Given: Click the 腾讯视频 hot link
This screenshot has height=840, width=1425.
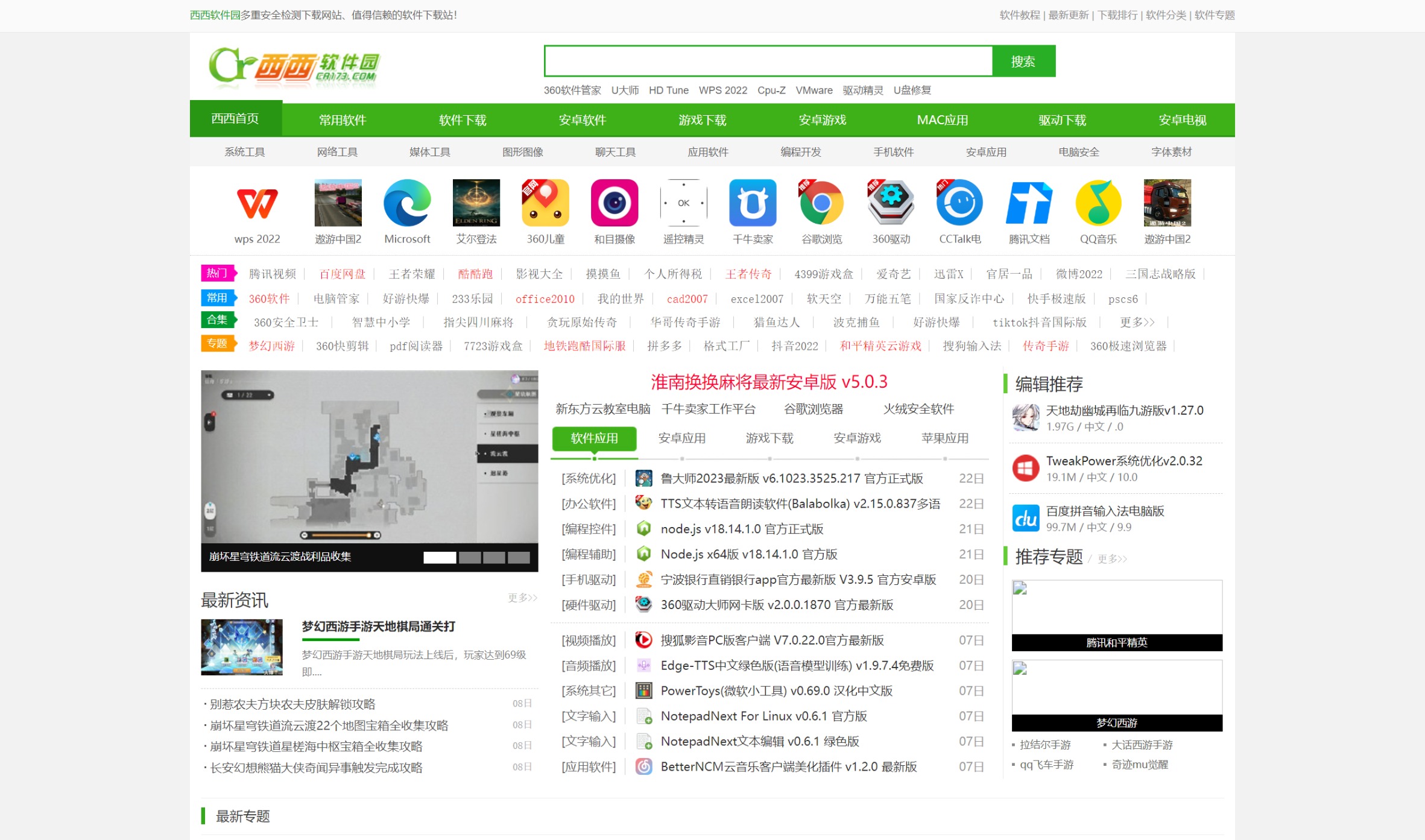Looking at the screenshot, I should click(273, 274).
